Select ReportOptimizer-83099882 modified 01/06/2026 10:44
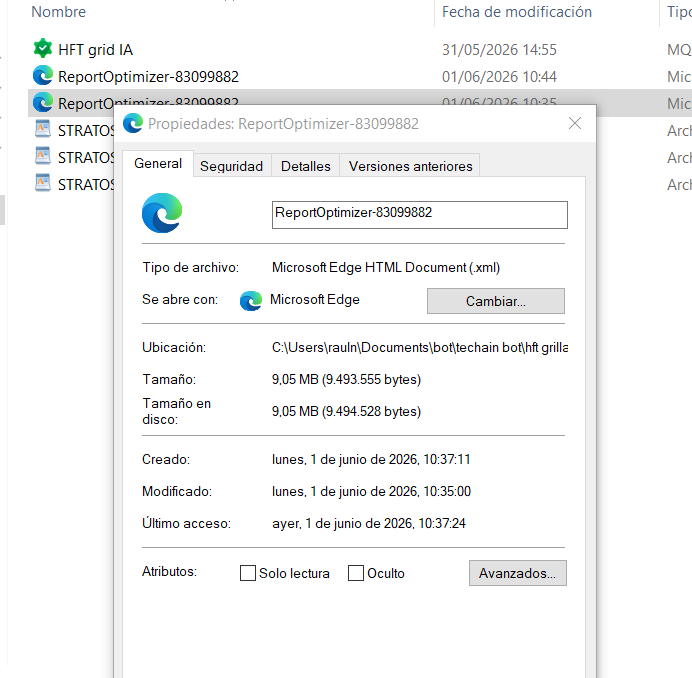Screen dimensions: 692x678 [148, 77]
